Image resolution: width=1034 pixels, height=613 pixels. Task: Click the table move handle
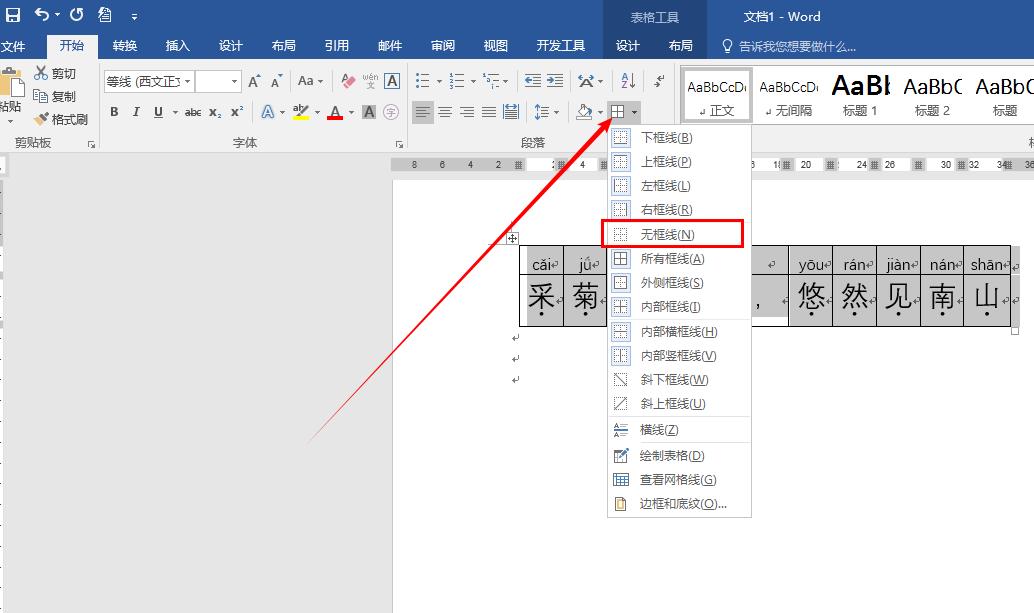(512, 238)
